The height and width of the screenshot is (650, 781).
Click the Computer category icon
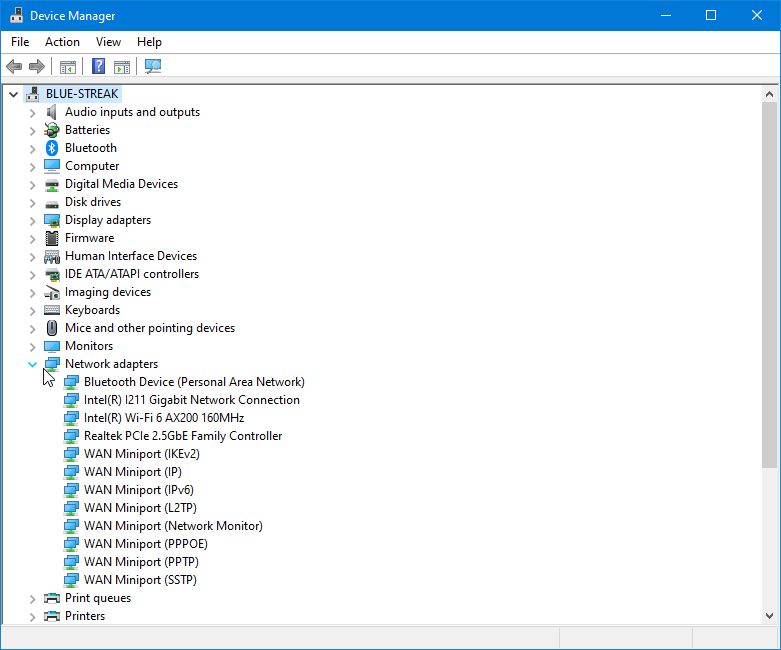point(52,166)
